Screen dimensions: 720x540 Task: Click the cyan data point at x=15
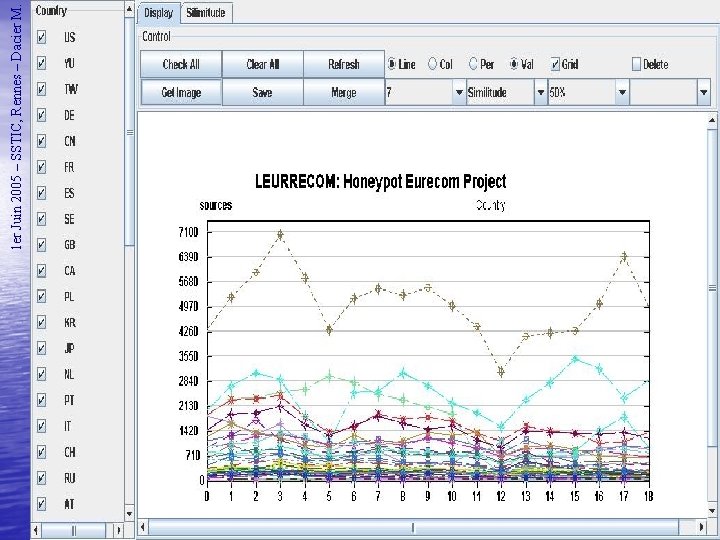point(575,359)
